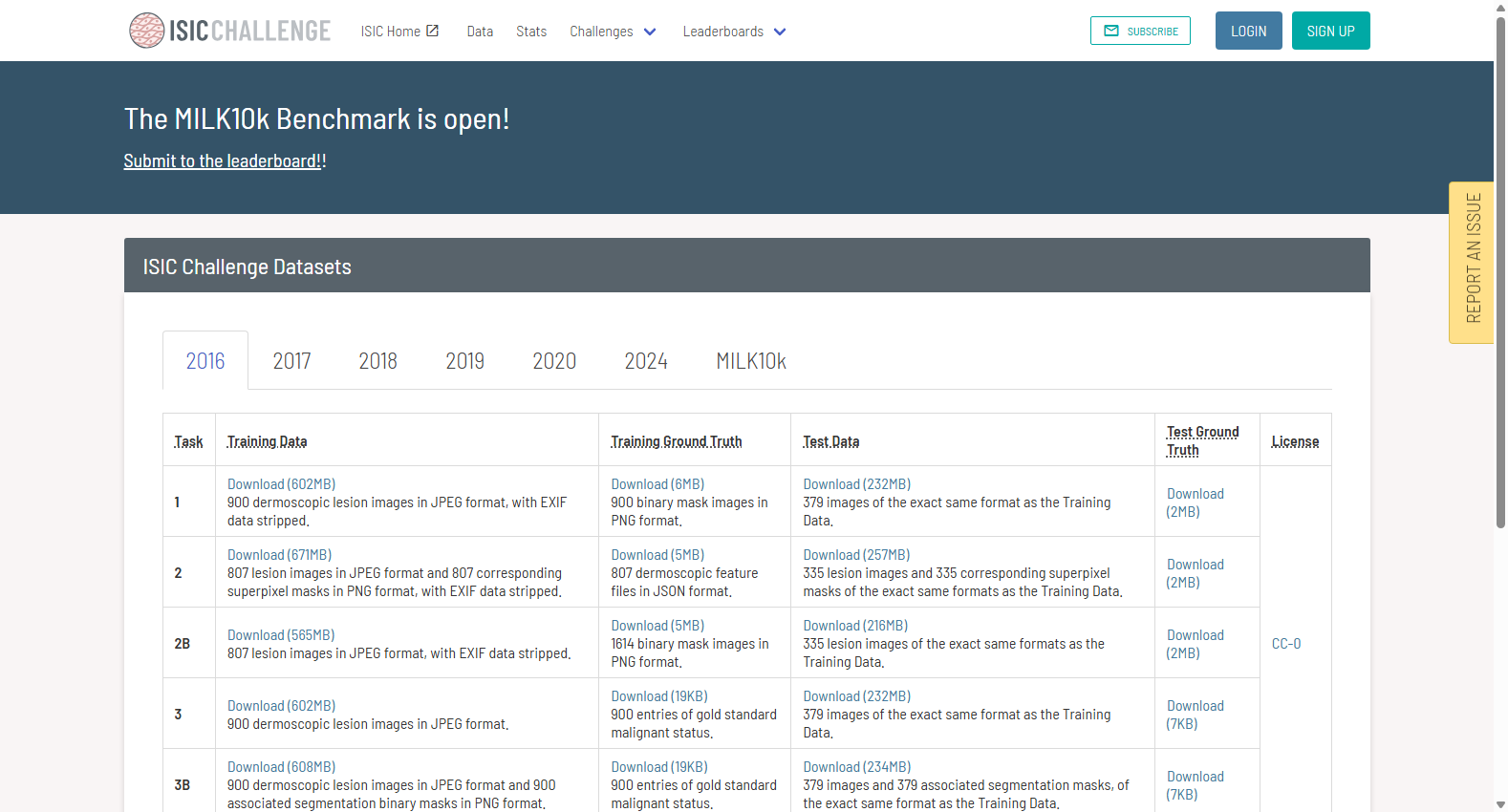Download Task 3B test ground truth (7KB)
The image size is (1508, 812).
pyautogui.click(x=1195, y=785)
